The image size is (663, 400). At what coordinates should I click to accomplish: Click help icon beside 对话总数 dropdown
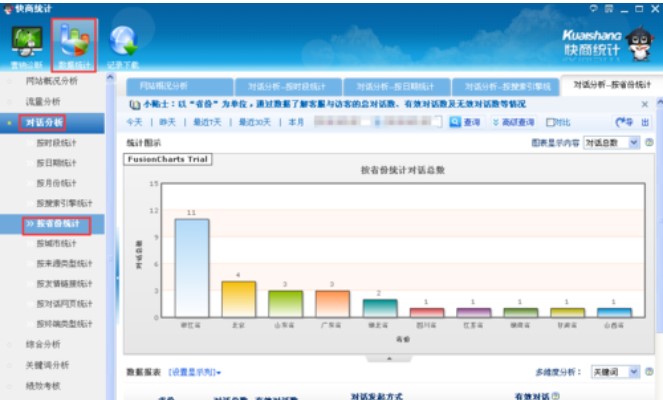pyautogui.click(x=649, y=142)
